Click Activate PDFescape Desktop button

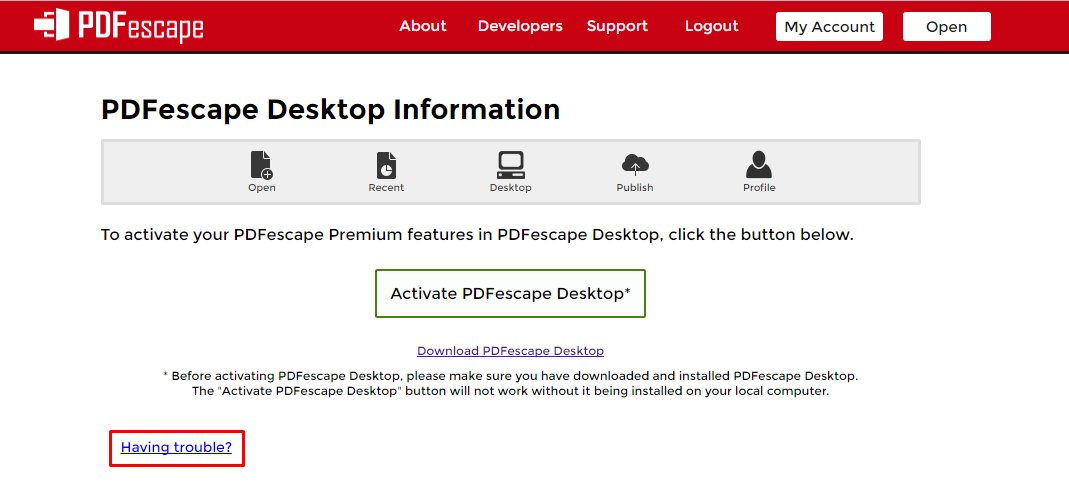pos(510,294)
